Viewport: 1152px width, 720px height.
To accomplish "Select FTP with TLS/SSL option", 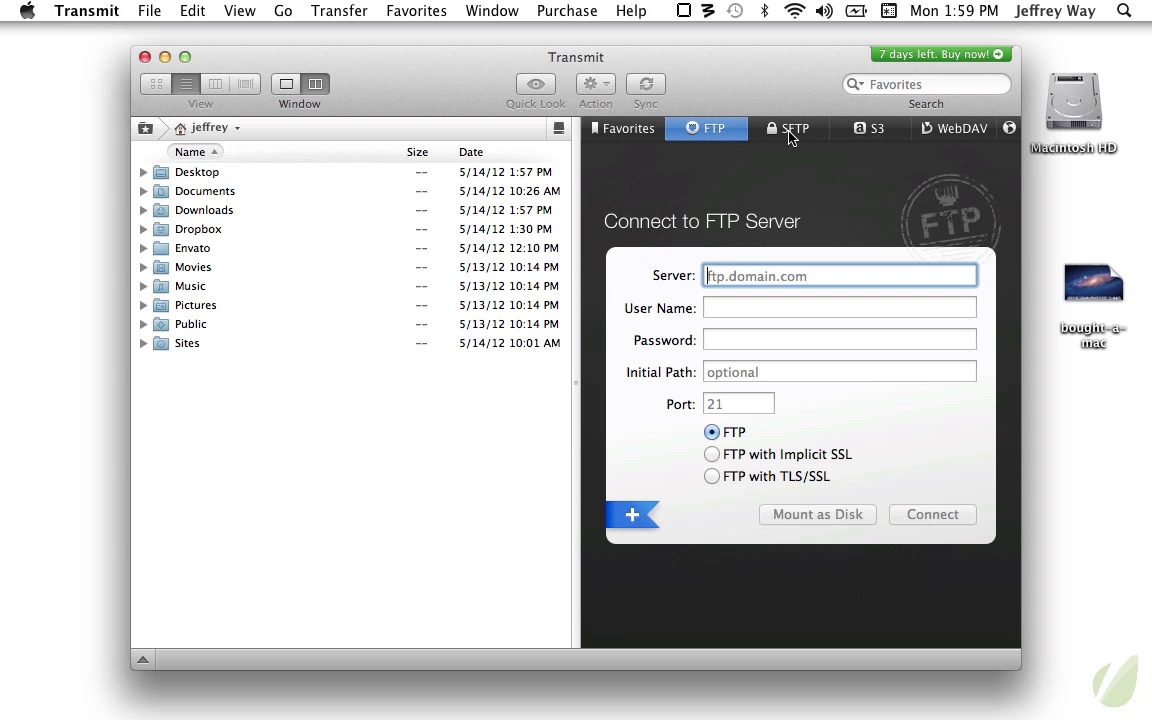I will 711,476.
